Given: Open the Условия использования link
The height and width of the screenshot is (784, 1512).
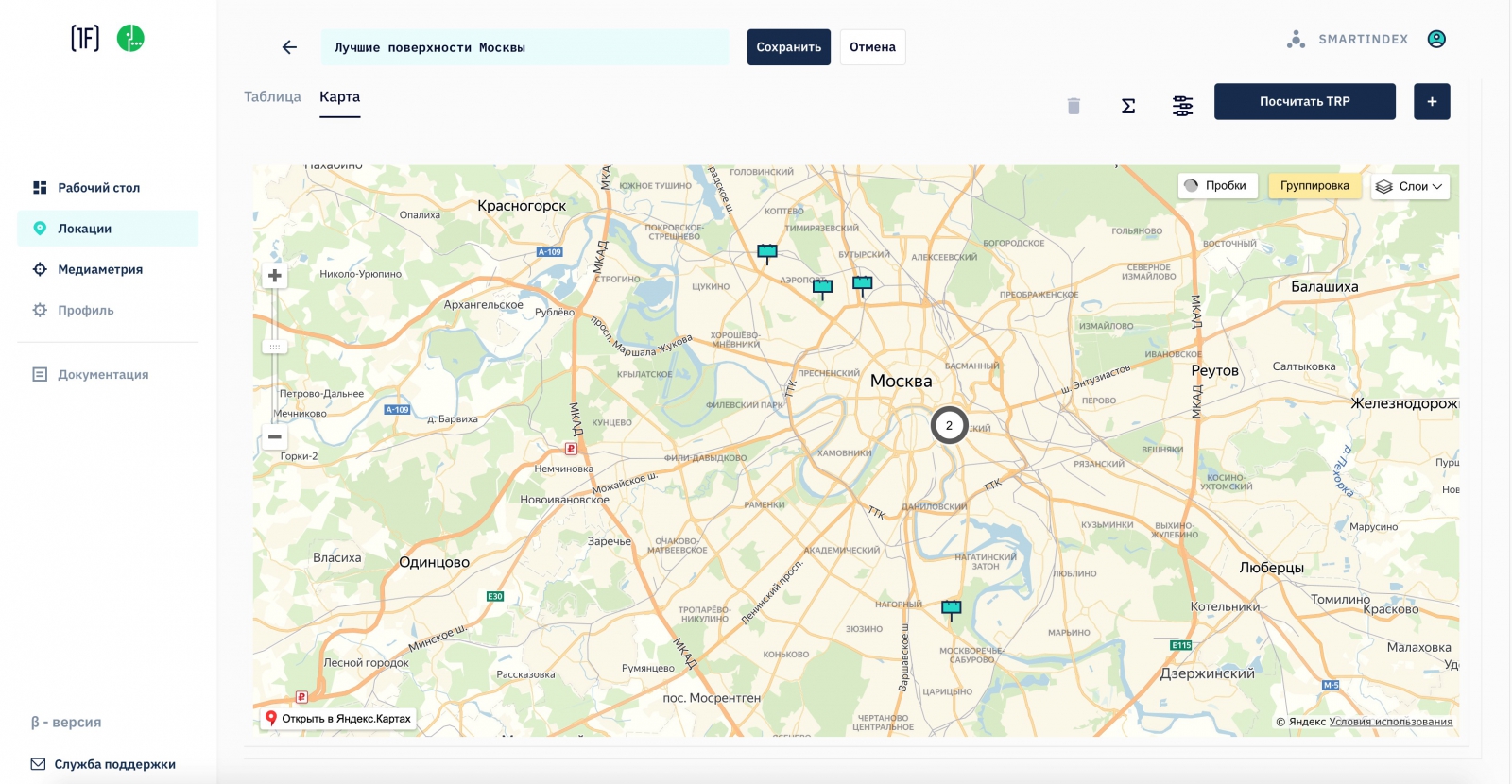Looking at the screenshot, I should coord(1390,722).
